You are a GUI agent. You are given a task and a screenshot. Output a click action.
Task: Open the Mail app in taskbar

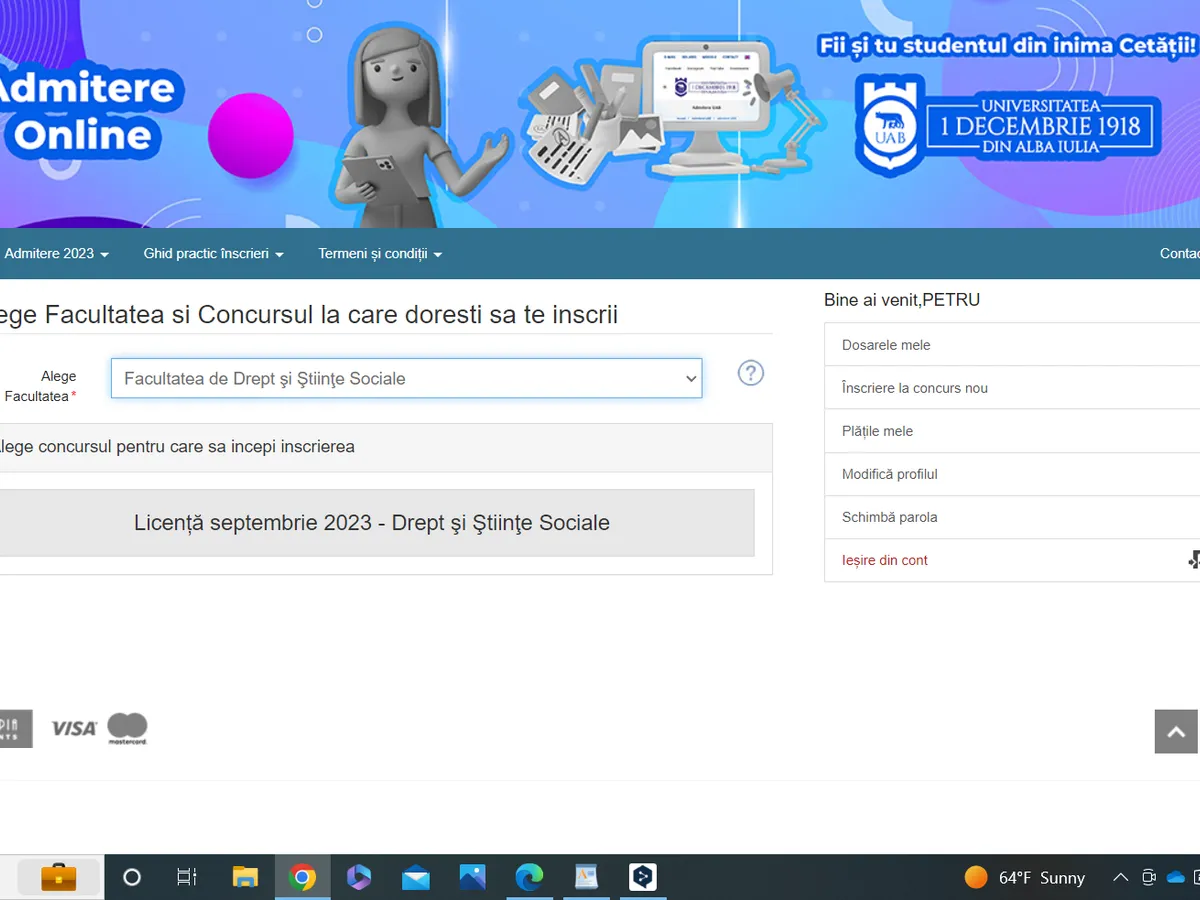click(x=415, y=877)
